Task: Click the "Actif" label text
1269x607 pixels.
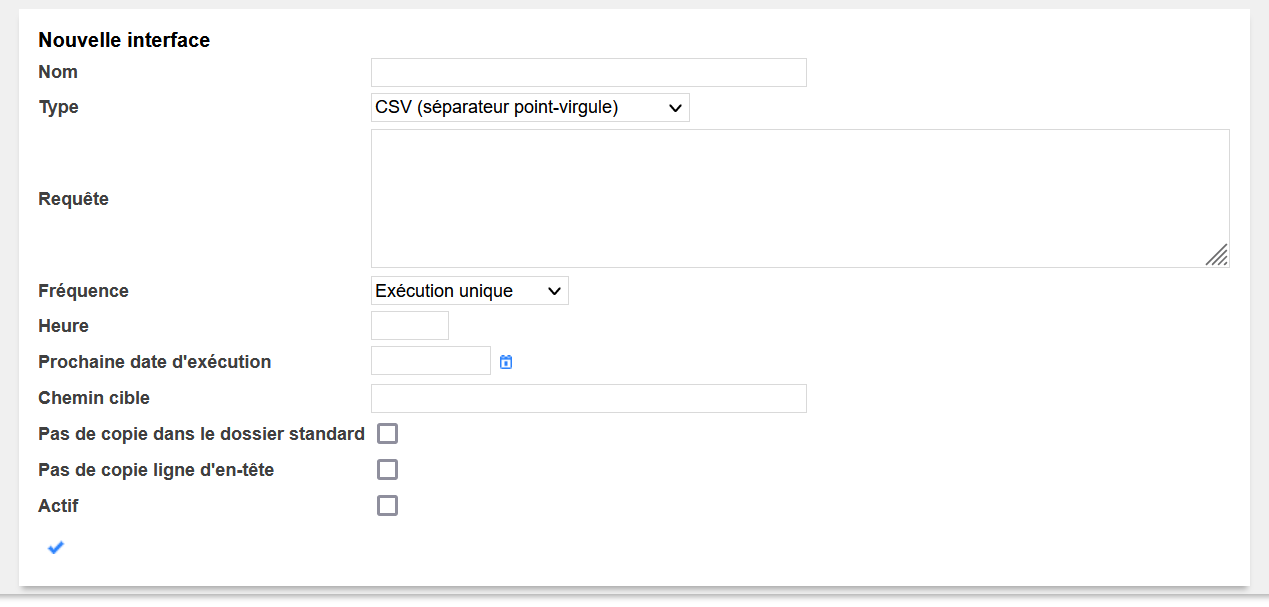Action: (58, 506)
